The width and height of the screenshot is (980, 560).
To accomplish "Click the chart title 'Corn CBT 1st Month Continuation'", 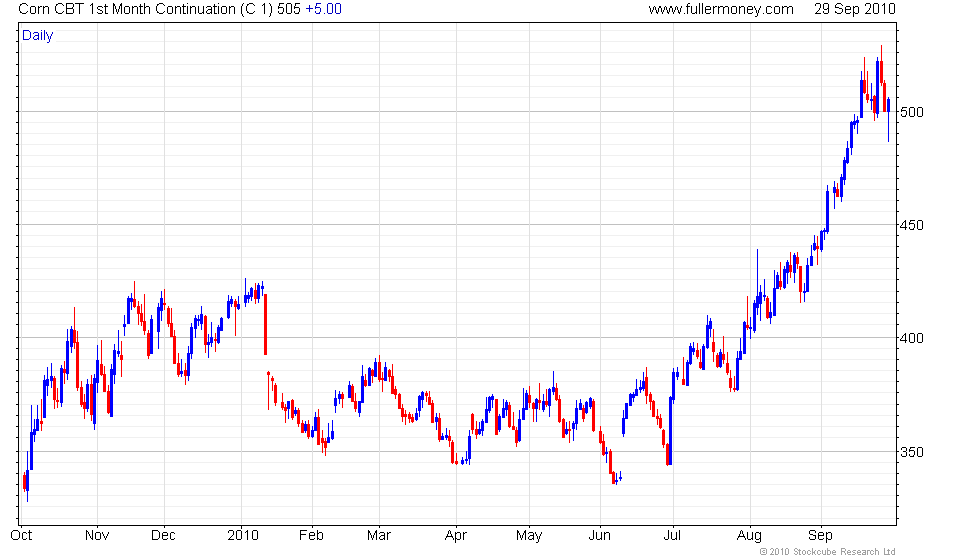I will [x=127, y=9].
